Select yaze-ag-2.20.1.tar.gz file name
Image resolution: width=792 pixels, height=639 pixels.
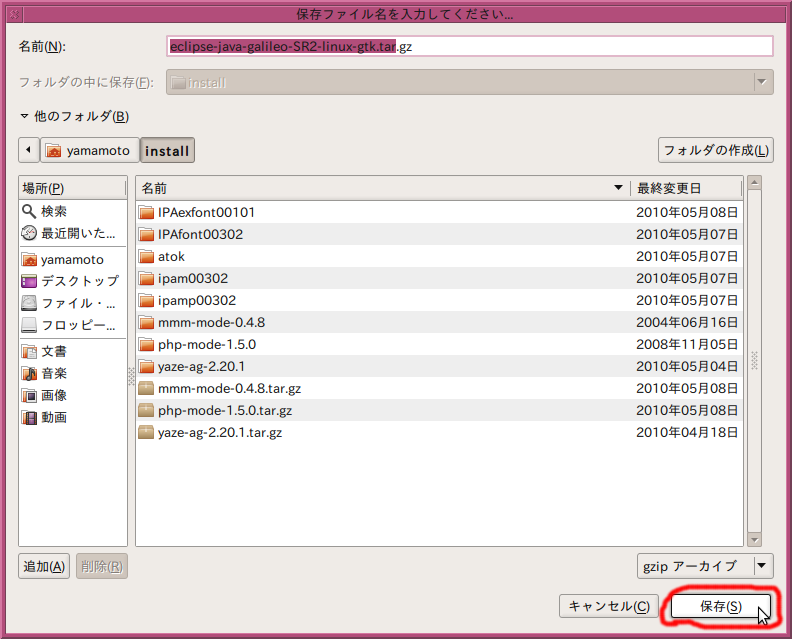[x=220, y=432]
